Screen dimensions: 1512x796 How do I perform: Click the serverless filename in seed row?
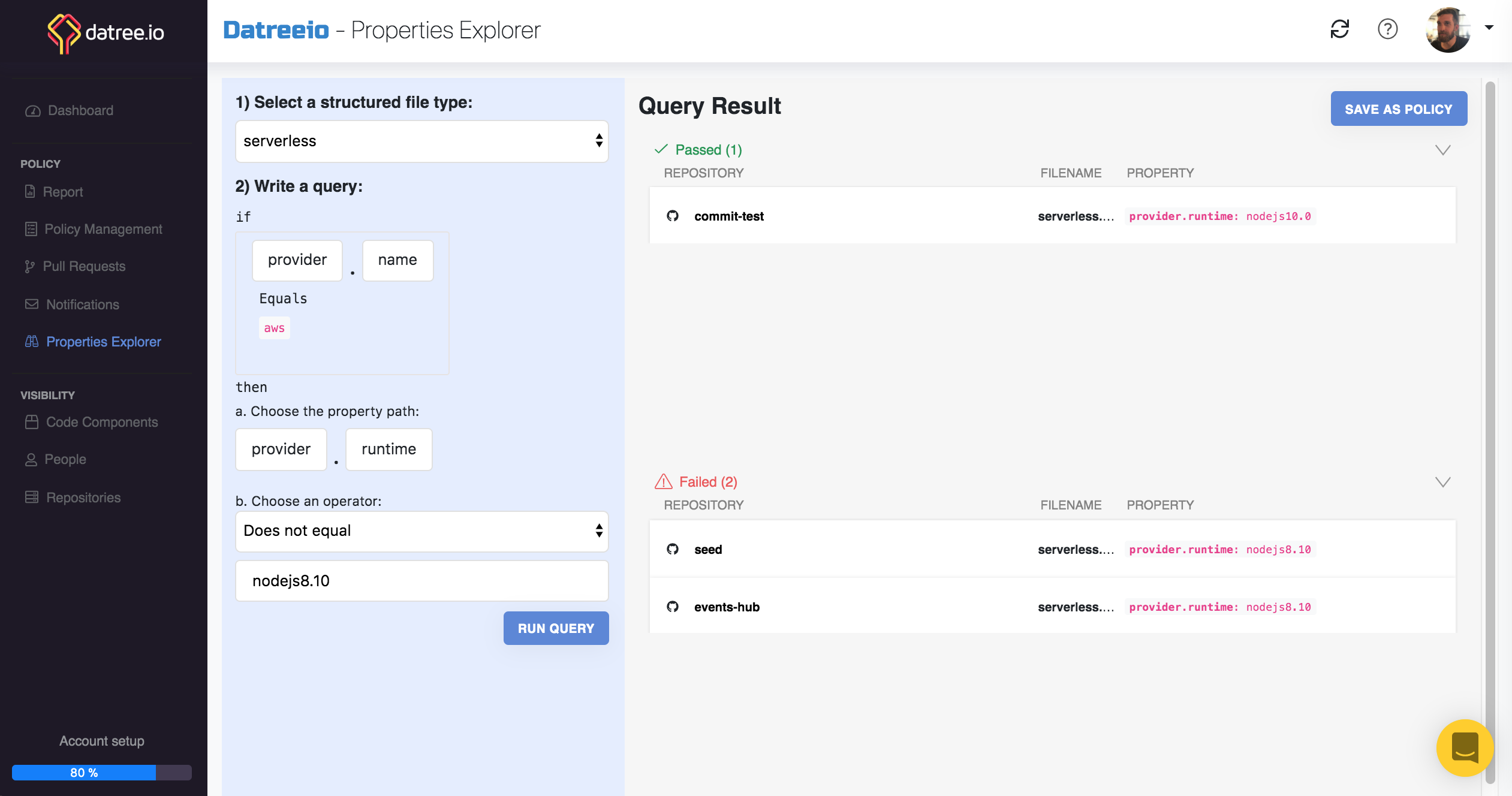coord(1076,550)
